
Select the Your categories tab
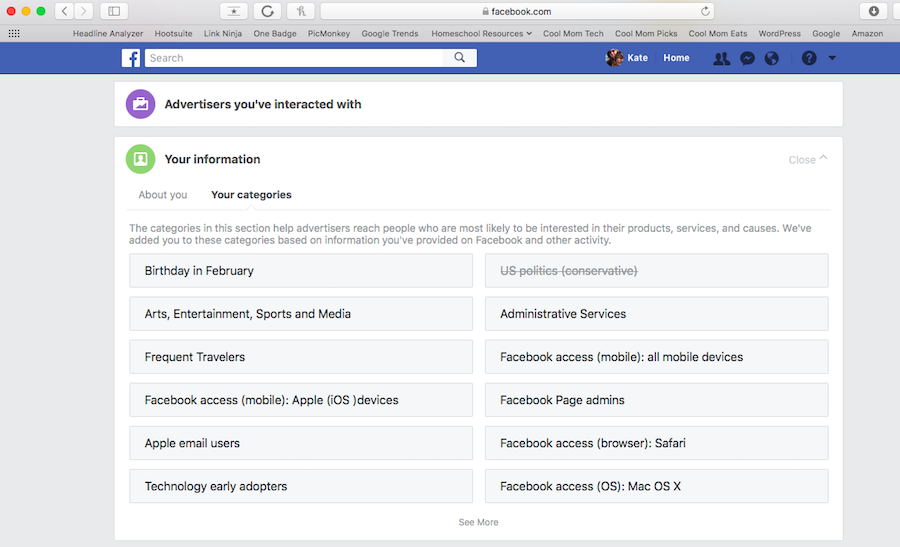(251, 195)
